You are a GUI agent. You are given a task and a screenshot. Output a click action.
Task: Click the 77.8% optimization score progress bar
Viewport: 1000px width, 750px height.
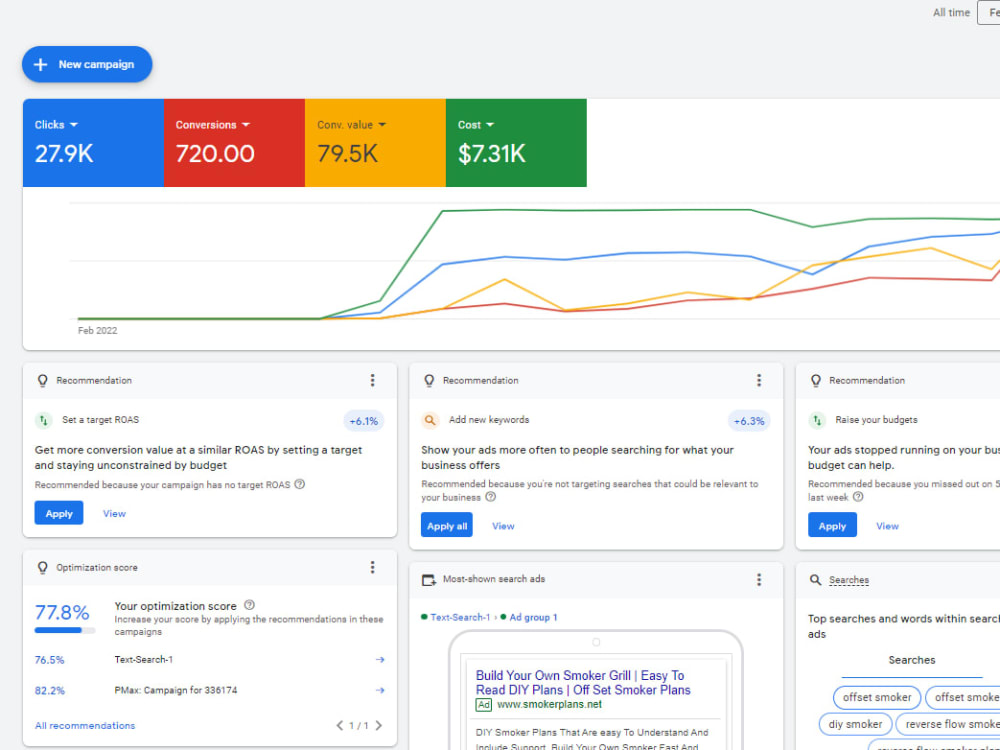(64, 631)
